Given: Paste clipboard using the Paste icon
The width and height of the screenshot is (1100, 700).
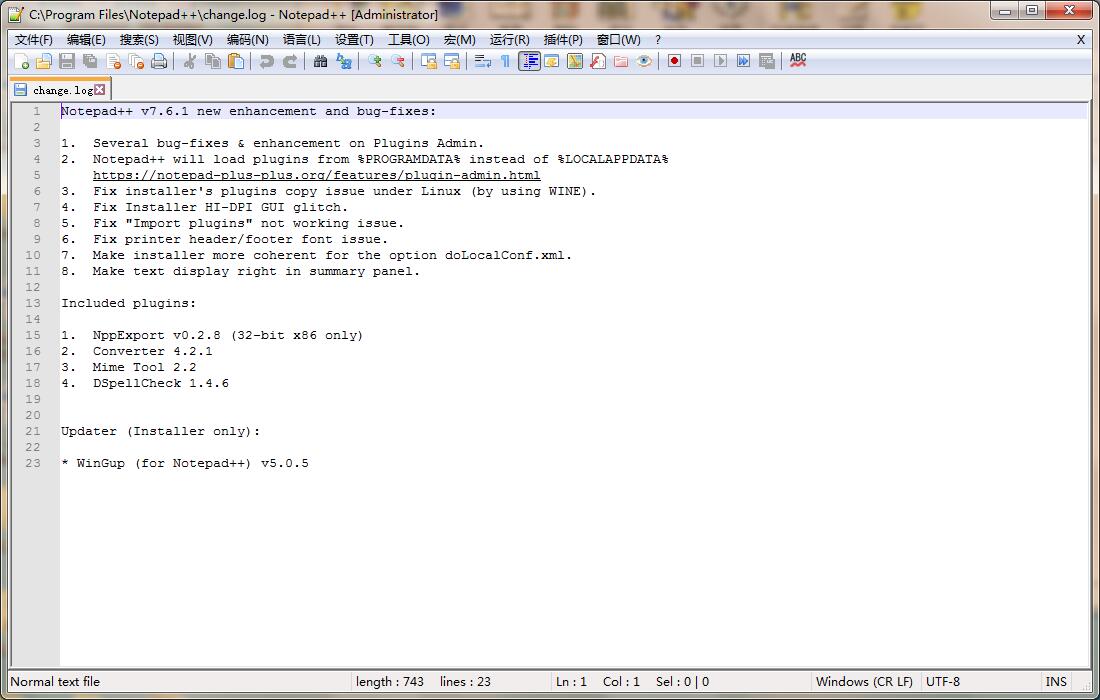Looking at the screenshot, I should click(x=236, y=62).
